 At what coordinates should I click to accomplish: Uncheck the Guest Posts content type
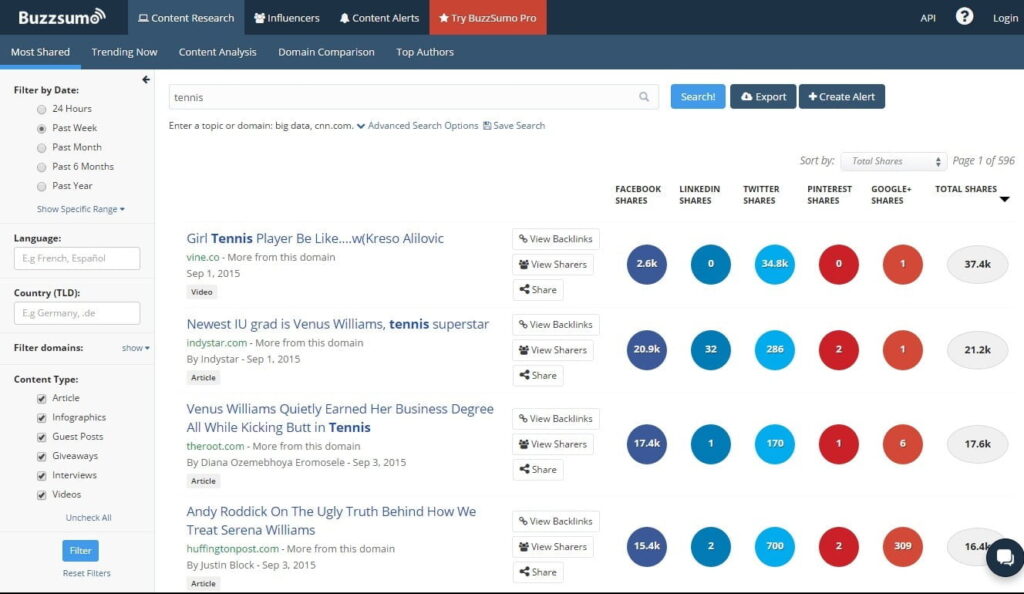[42, 437]
